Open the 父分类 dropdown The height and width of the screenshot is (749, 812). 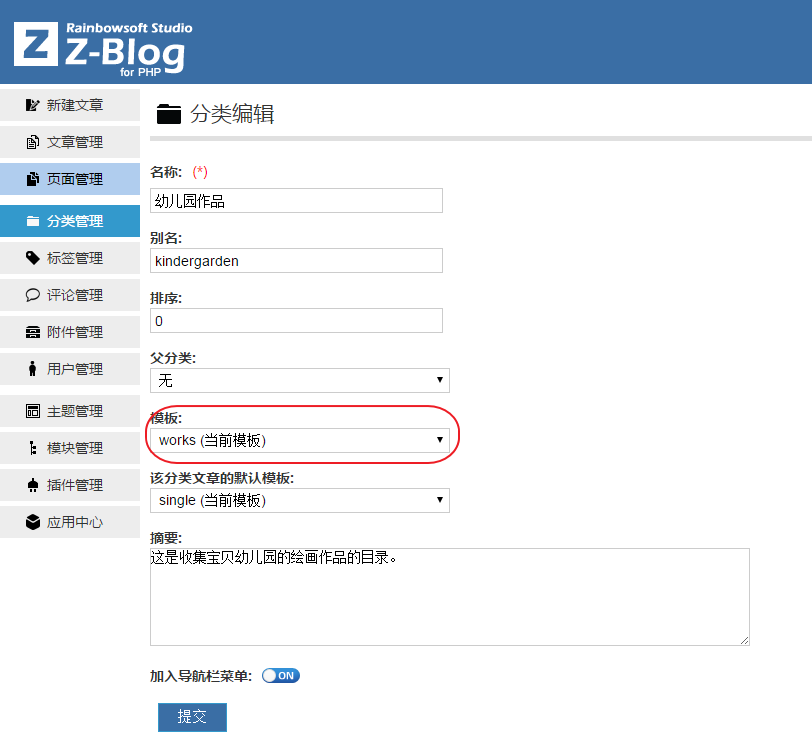[296, 380]
